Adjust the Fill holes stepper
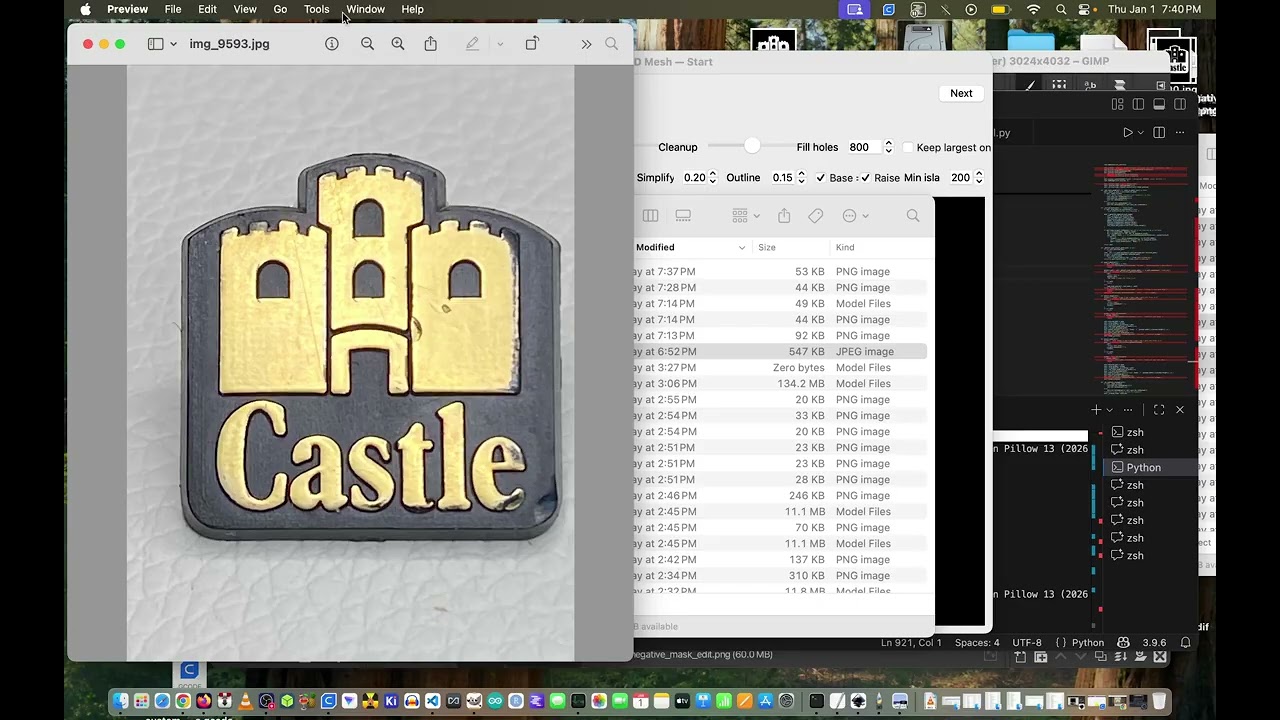 click(x=888, y=148)
